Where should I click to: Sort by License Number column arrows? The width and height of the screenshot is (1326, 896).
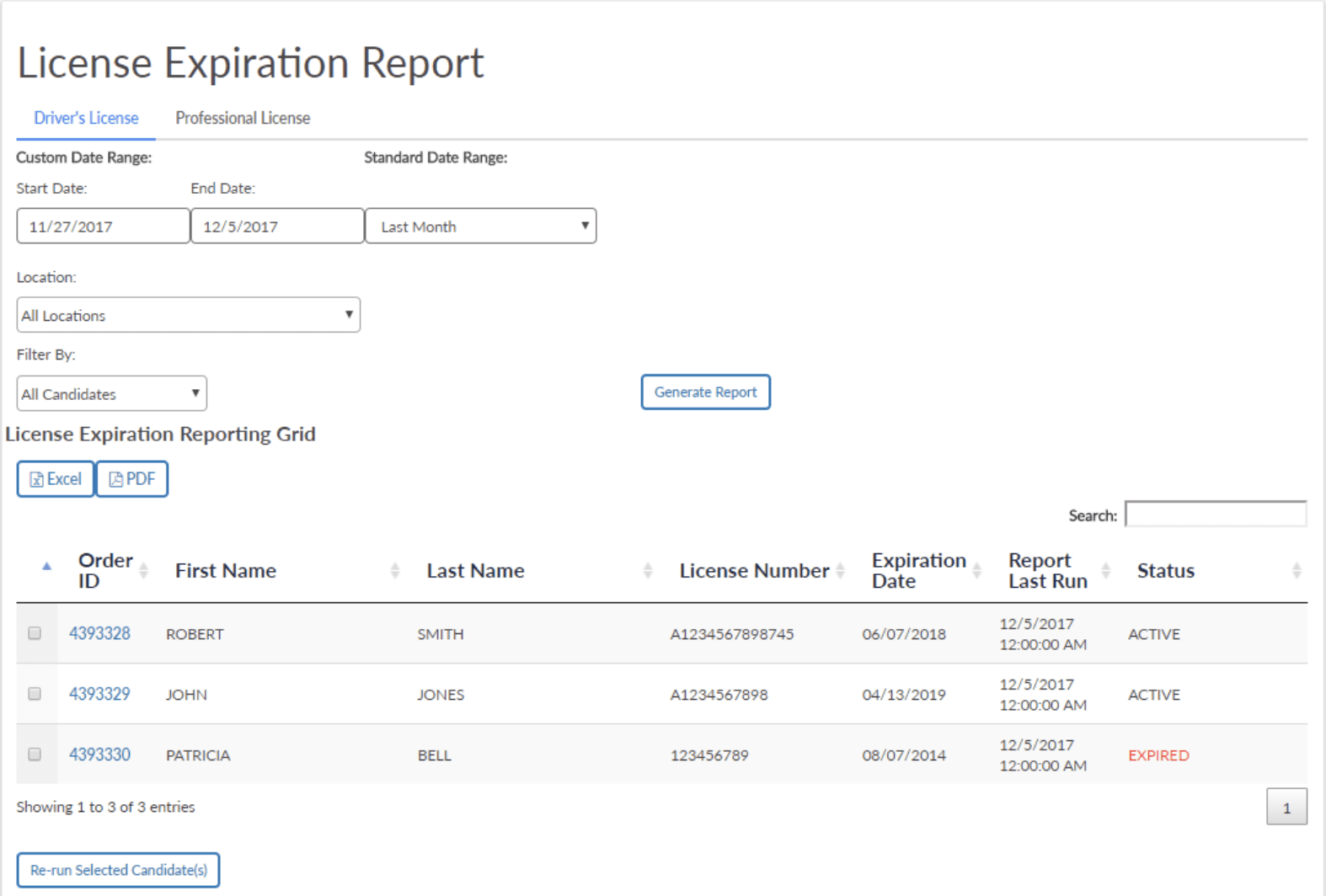coord(840,571)
